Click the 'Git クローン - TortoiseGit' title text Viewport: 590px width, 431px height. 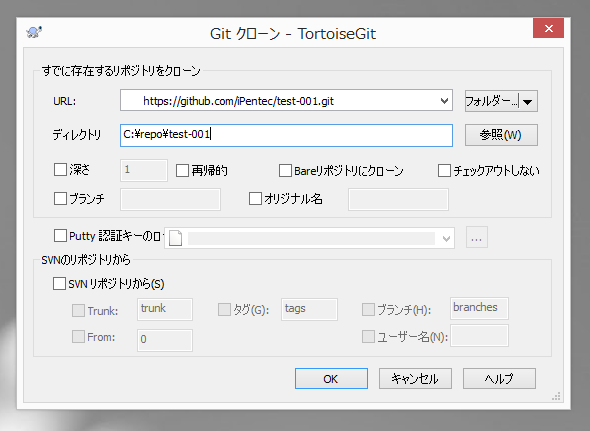293,34
